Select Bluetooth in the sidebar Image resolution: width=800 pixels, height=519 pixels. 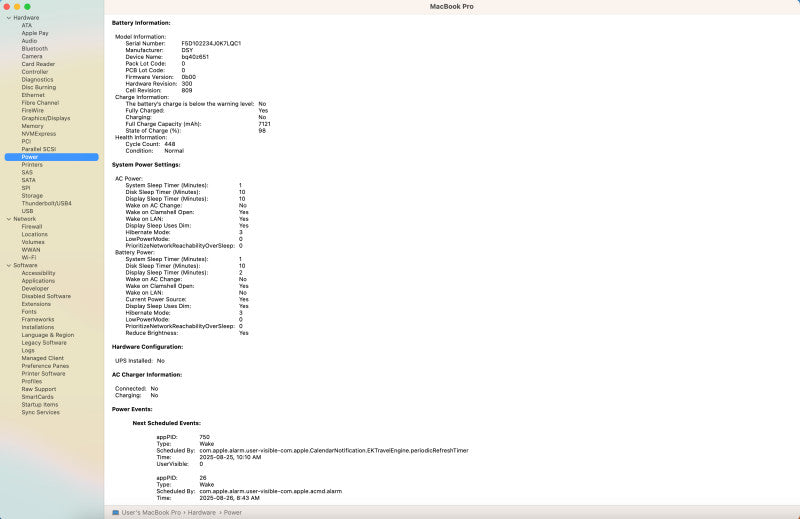pos(35,48)
